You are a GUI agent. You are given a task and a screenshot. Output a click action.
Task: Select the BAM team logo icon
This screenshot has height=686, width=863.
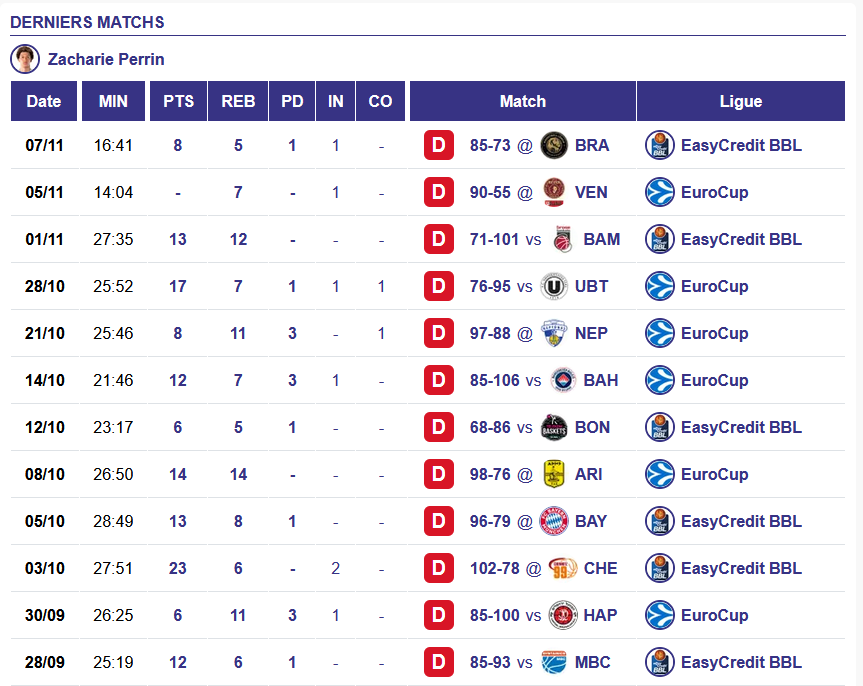pyautogui.click(x=562, y=239)
